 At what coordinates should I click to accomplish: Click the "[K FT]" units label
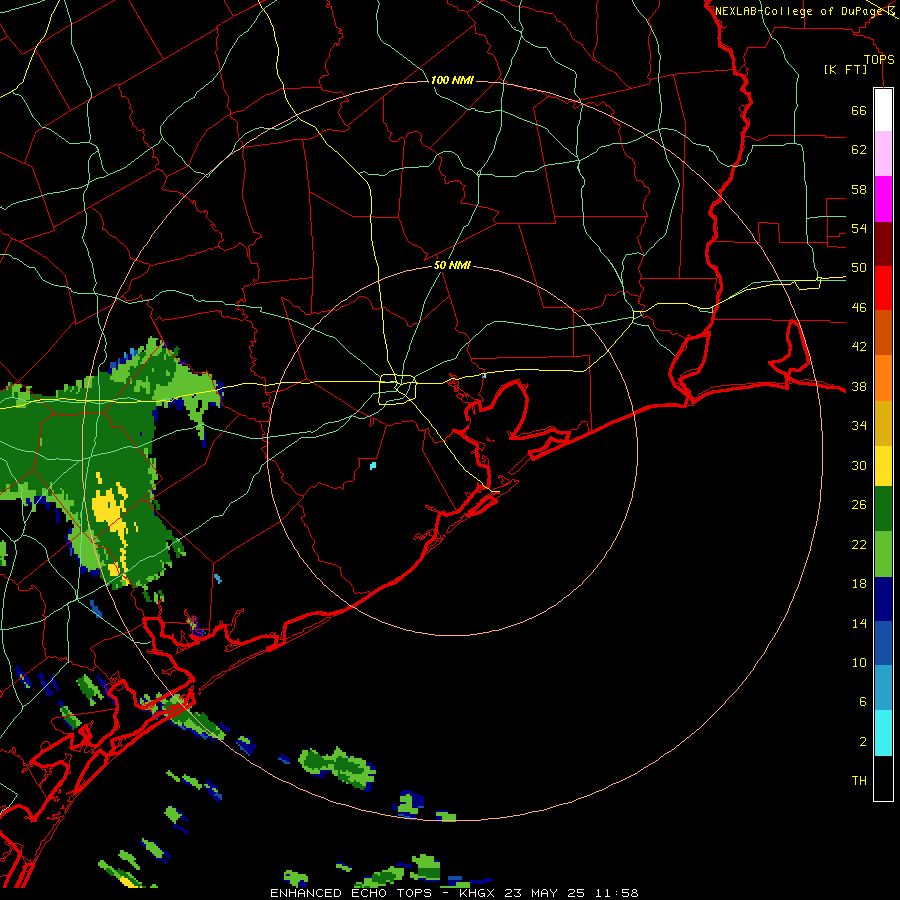pos(845,69)
